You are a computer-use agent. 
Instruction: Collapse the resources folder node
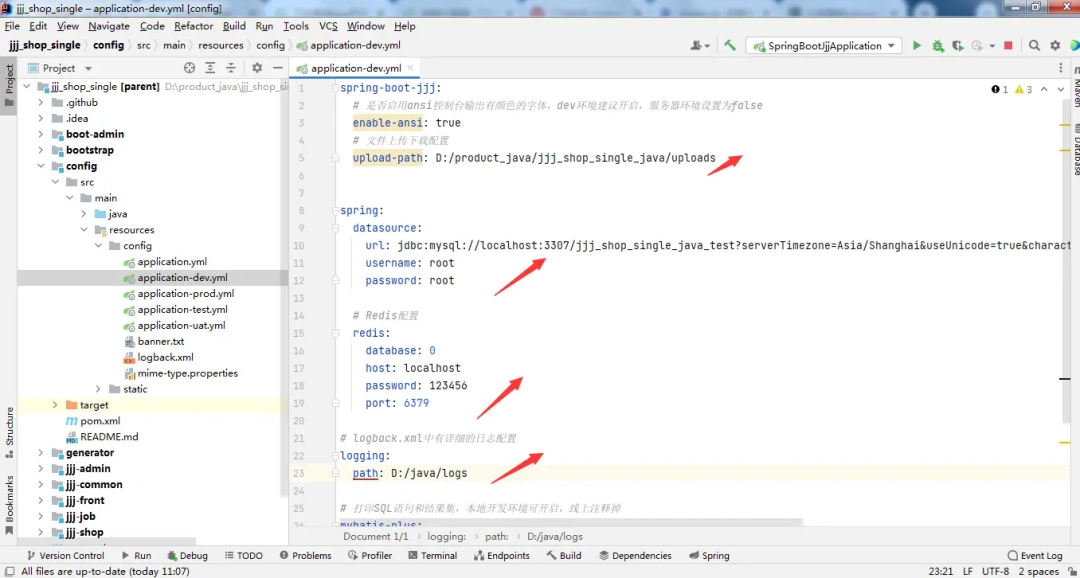tap(84, 230)
